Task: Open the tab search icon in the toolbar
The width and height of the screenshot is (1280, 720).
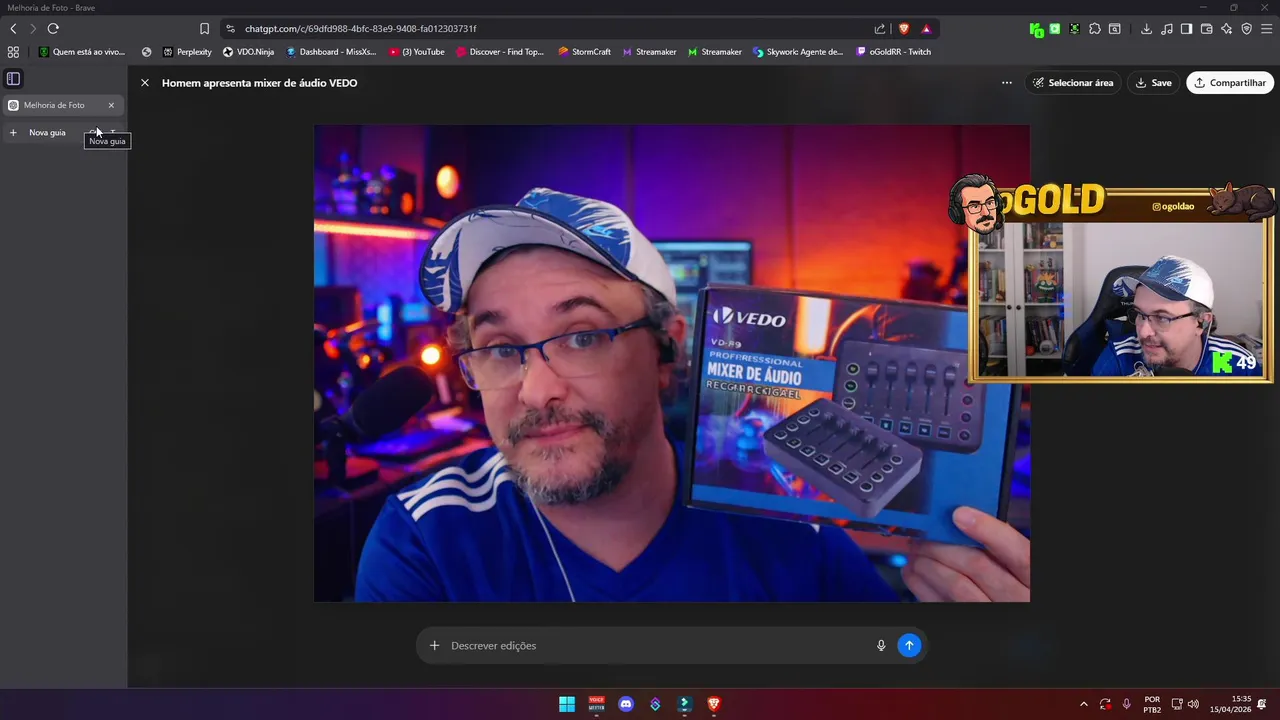Action: tap(1114, 29)
